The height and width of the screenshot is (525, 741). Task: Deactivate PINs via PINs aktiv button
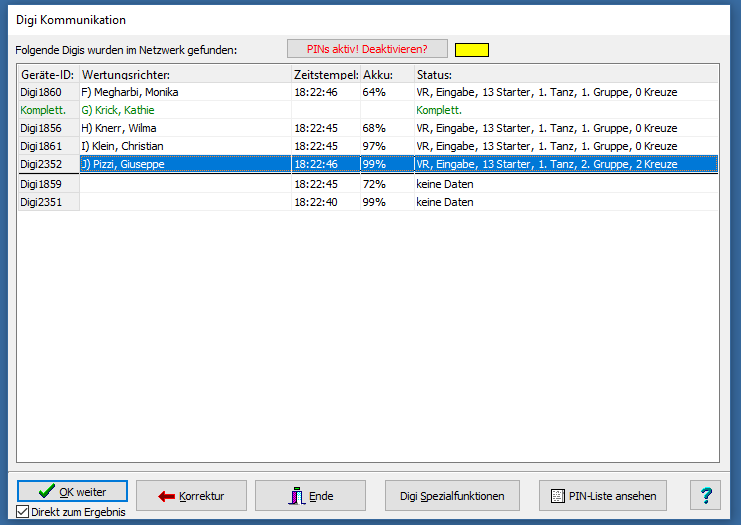(x=367, y=49)
